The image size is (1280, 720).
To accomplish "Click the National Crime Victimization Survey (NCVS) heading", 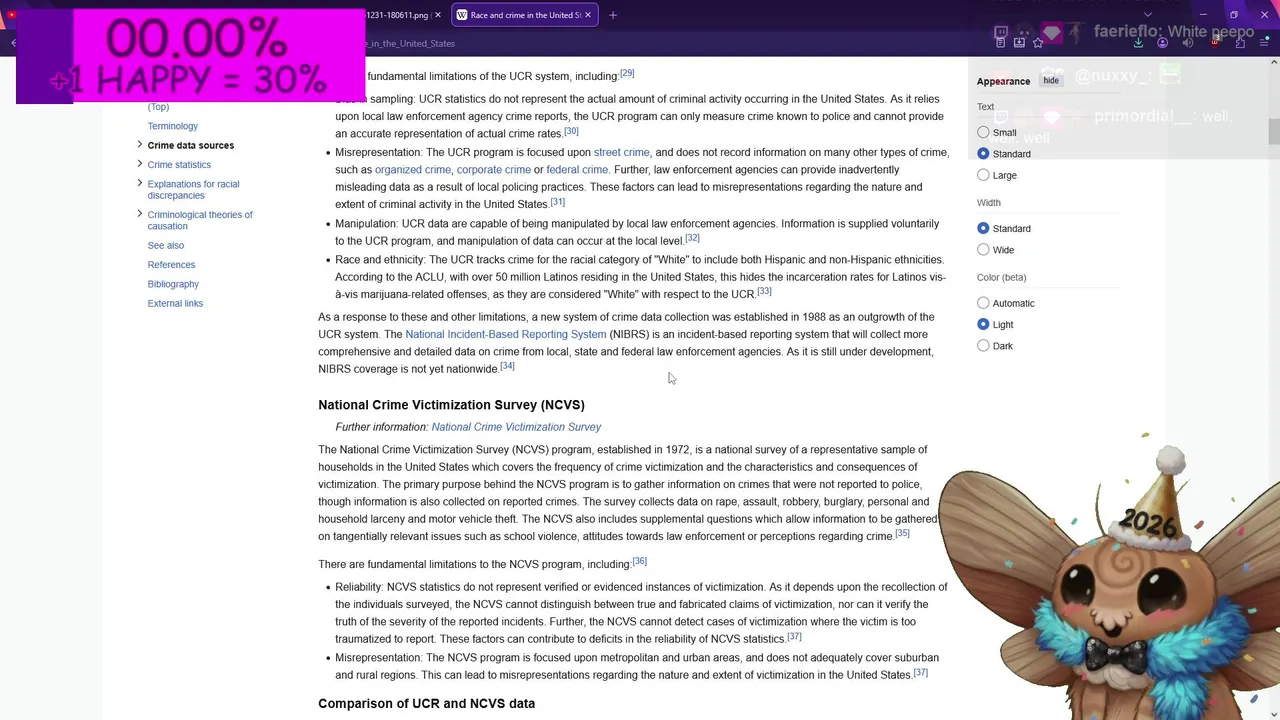I will pyautogui.click(x=451, y=405).
